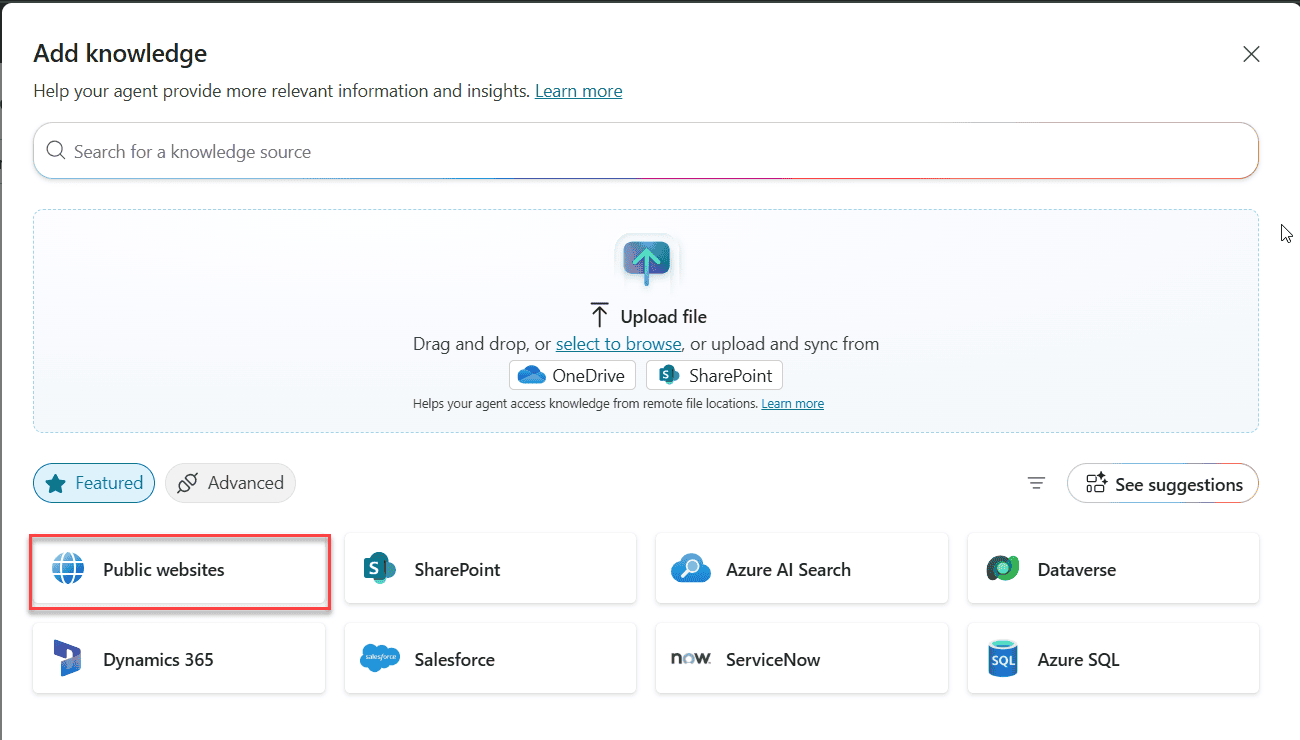Click the Salesforce cloud icon
The height and width of the screenshot is (740, 1300).
click(x=380, y=659)
